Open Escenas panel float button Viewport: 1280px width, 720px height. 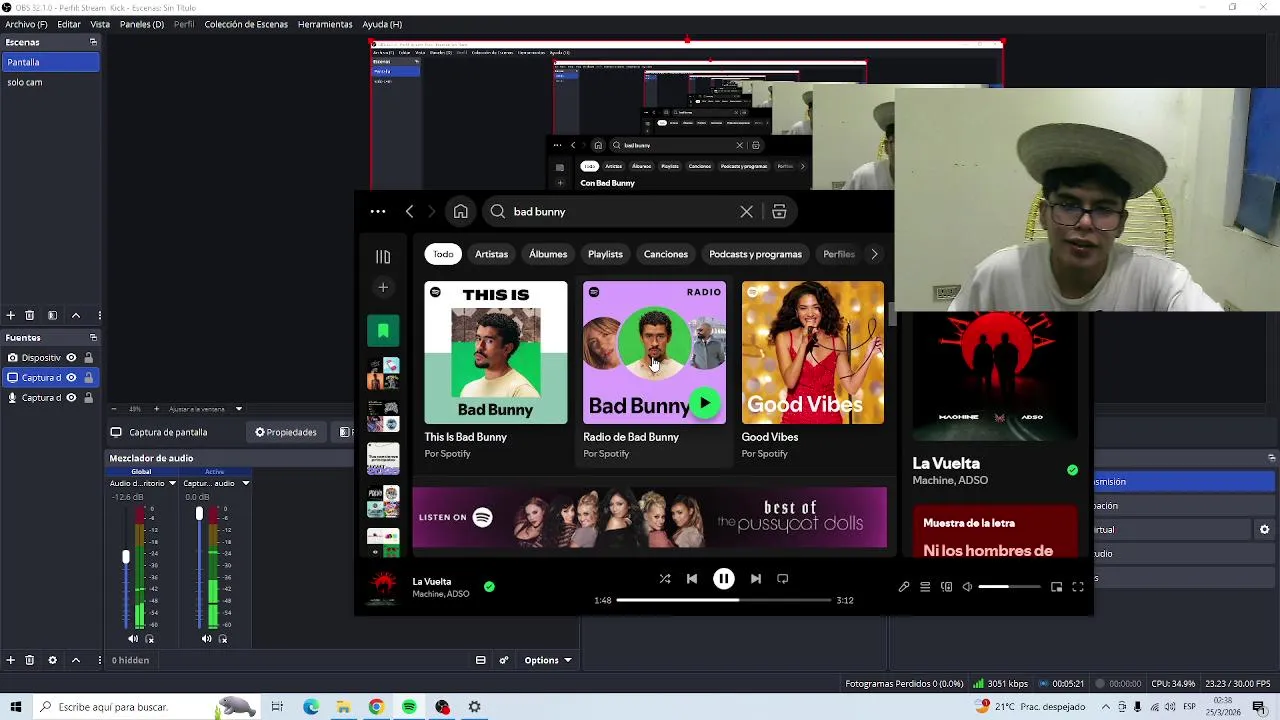click(x=93, y=42)
